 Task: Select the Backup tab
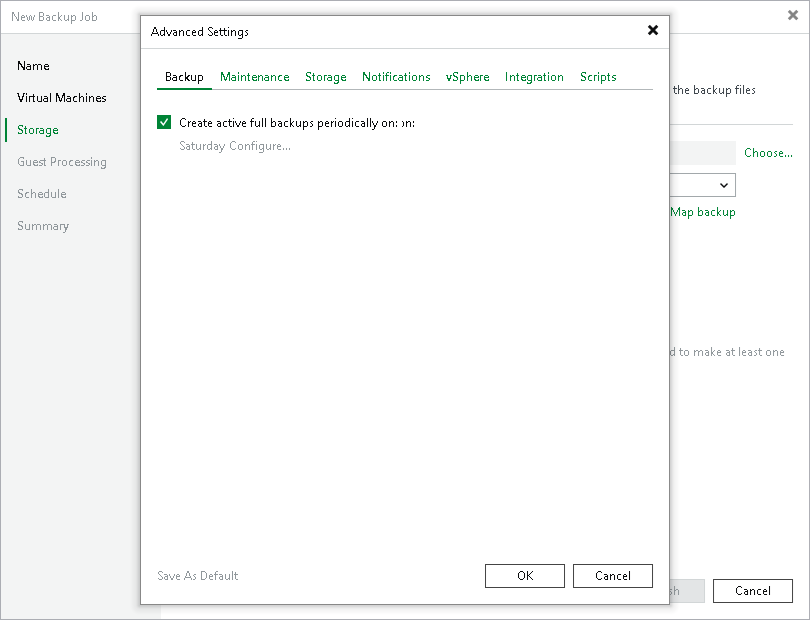click(x=184, y=77)
